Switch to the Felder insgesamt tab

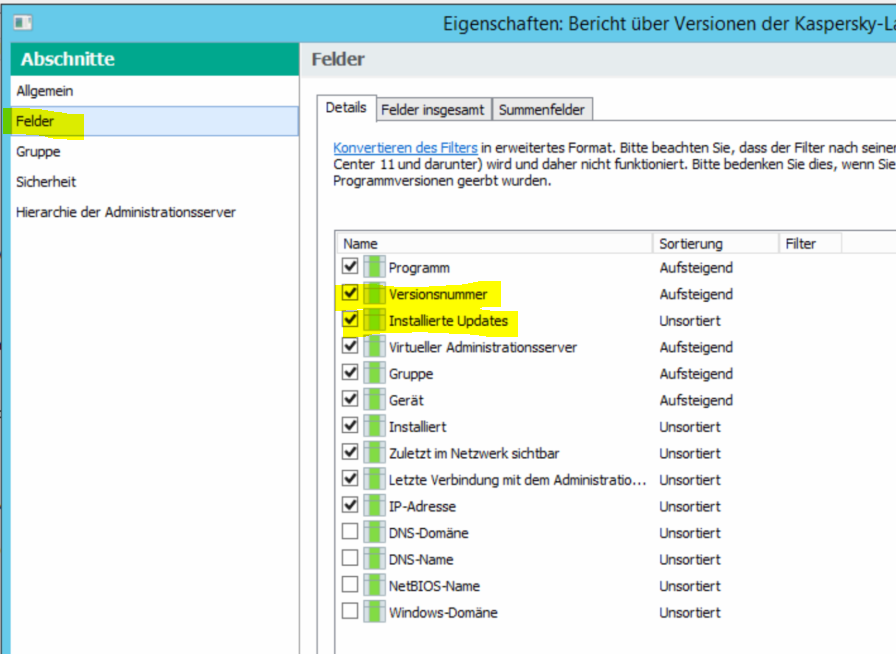click(433, 110)
